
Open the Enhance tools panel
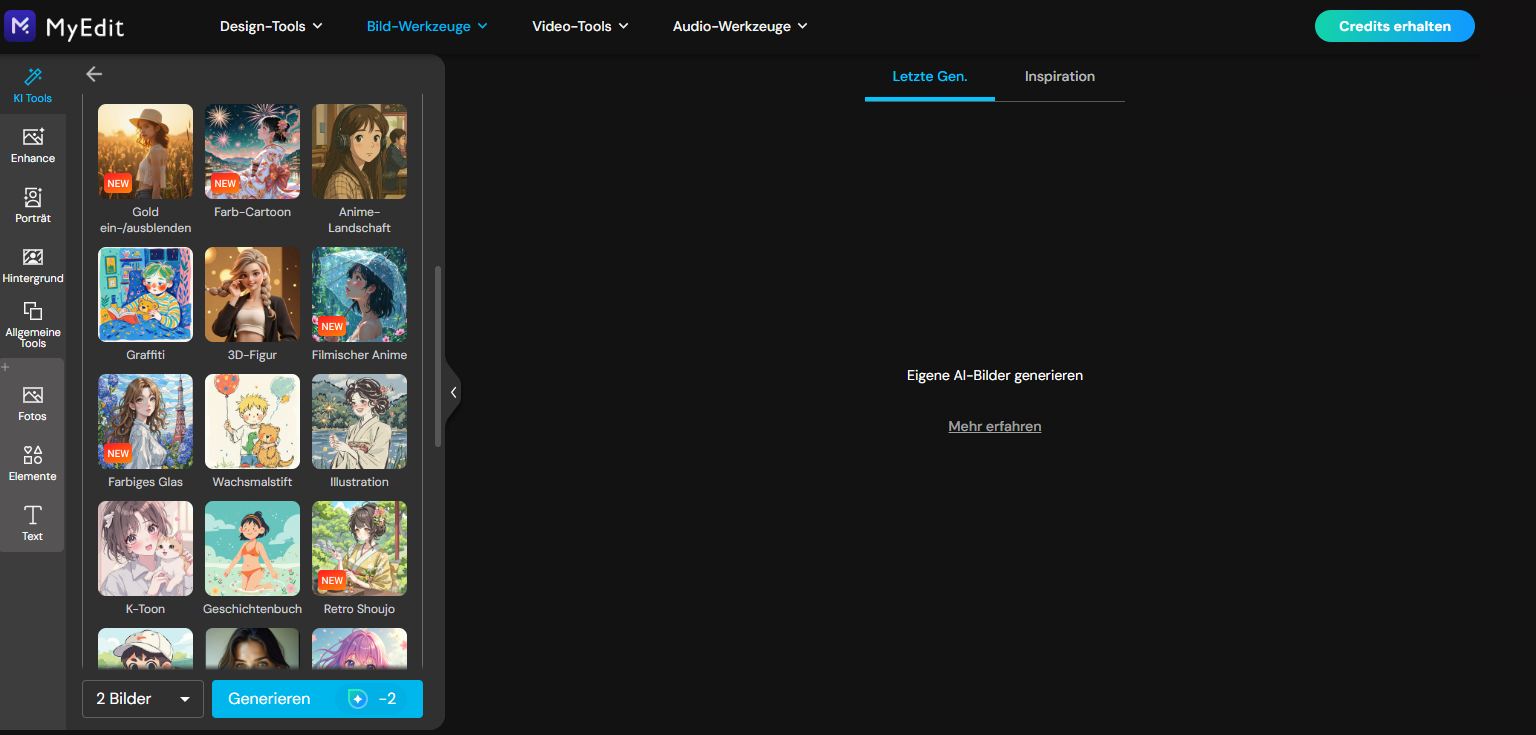tap(33, 145)
